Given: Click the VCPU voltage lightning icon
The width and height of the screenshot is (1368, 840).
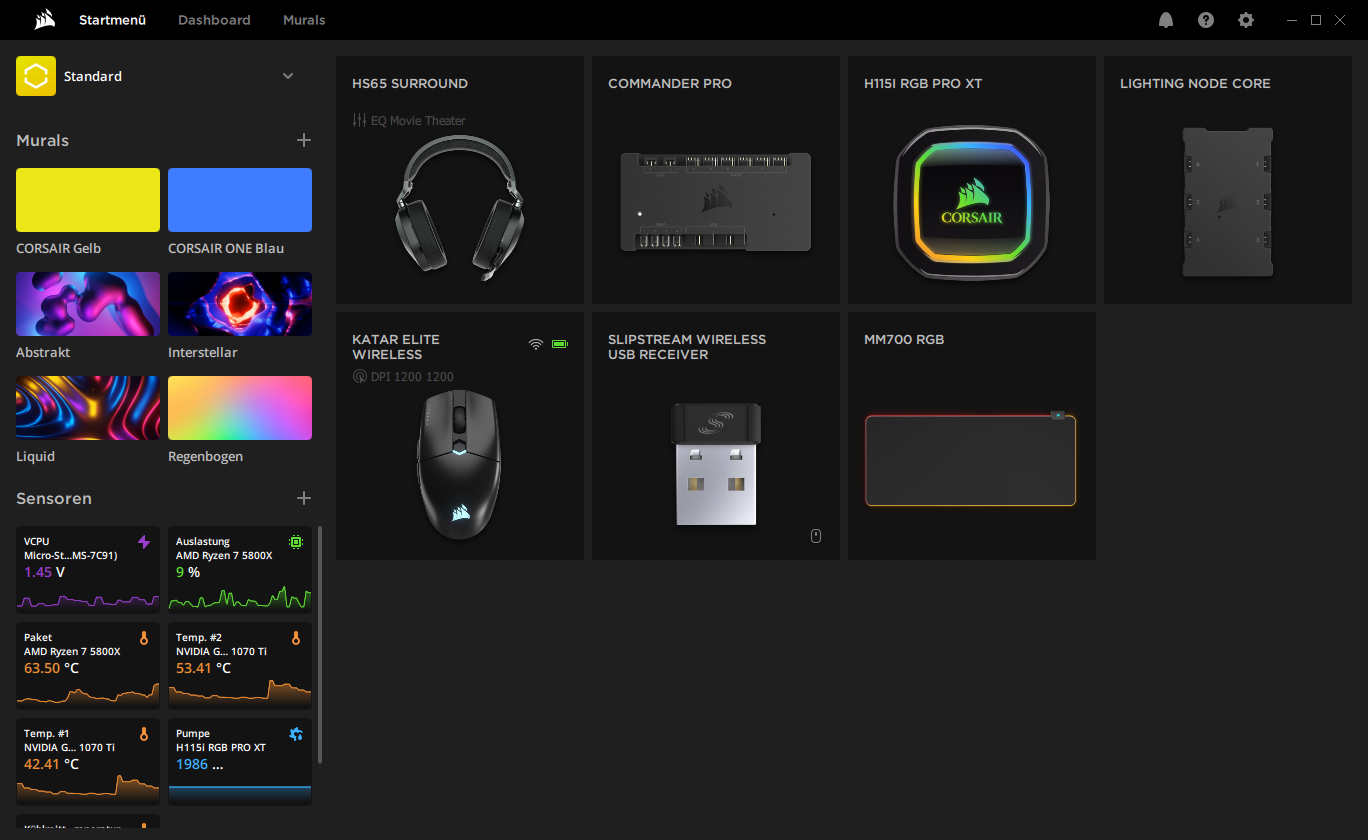Looking at the screenshot, I should point(144,542).
